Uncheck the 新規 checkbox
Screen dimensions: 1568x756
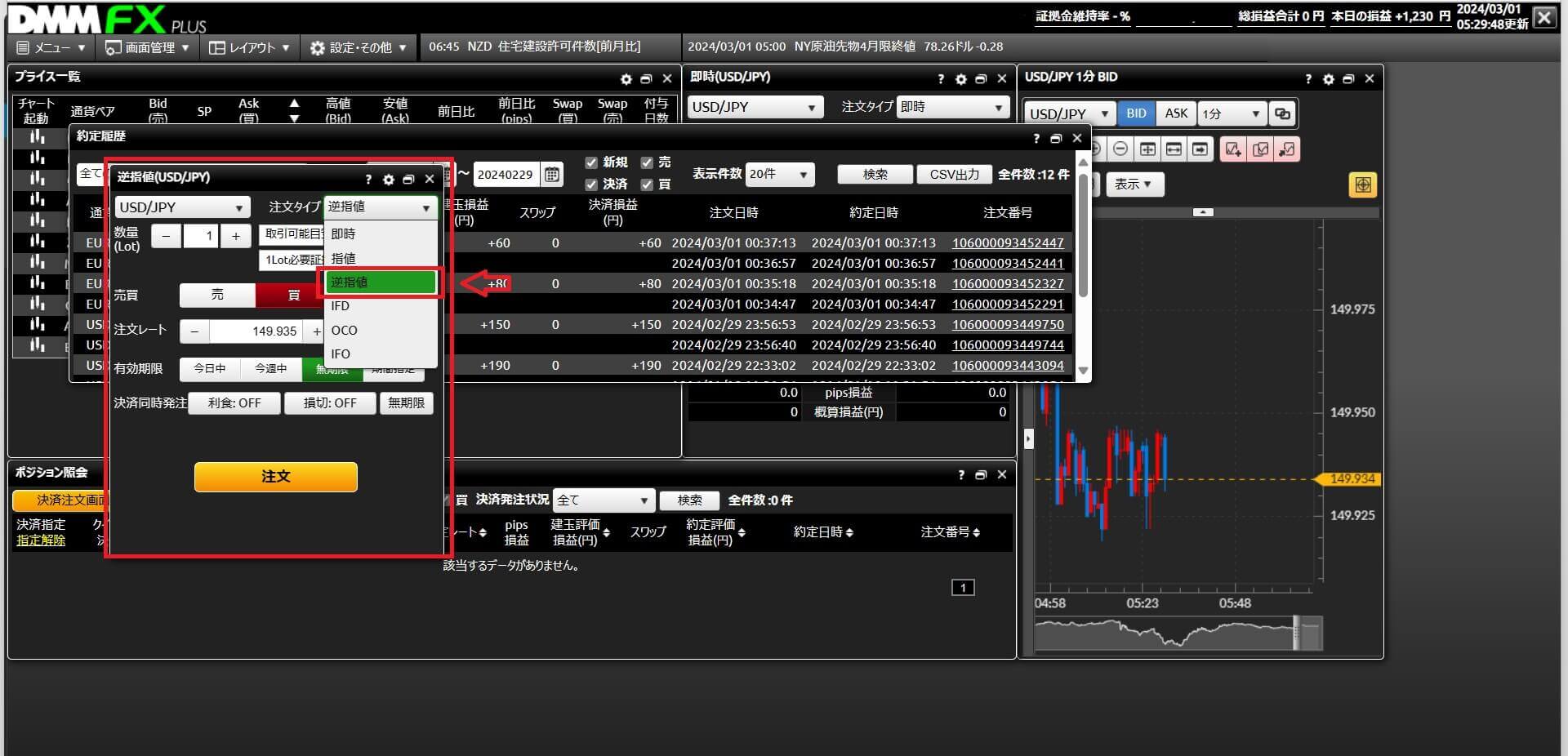(591, 162)
